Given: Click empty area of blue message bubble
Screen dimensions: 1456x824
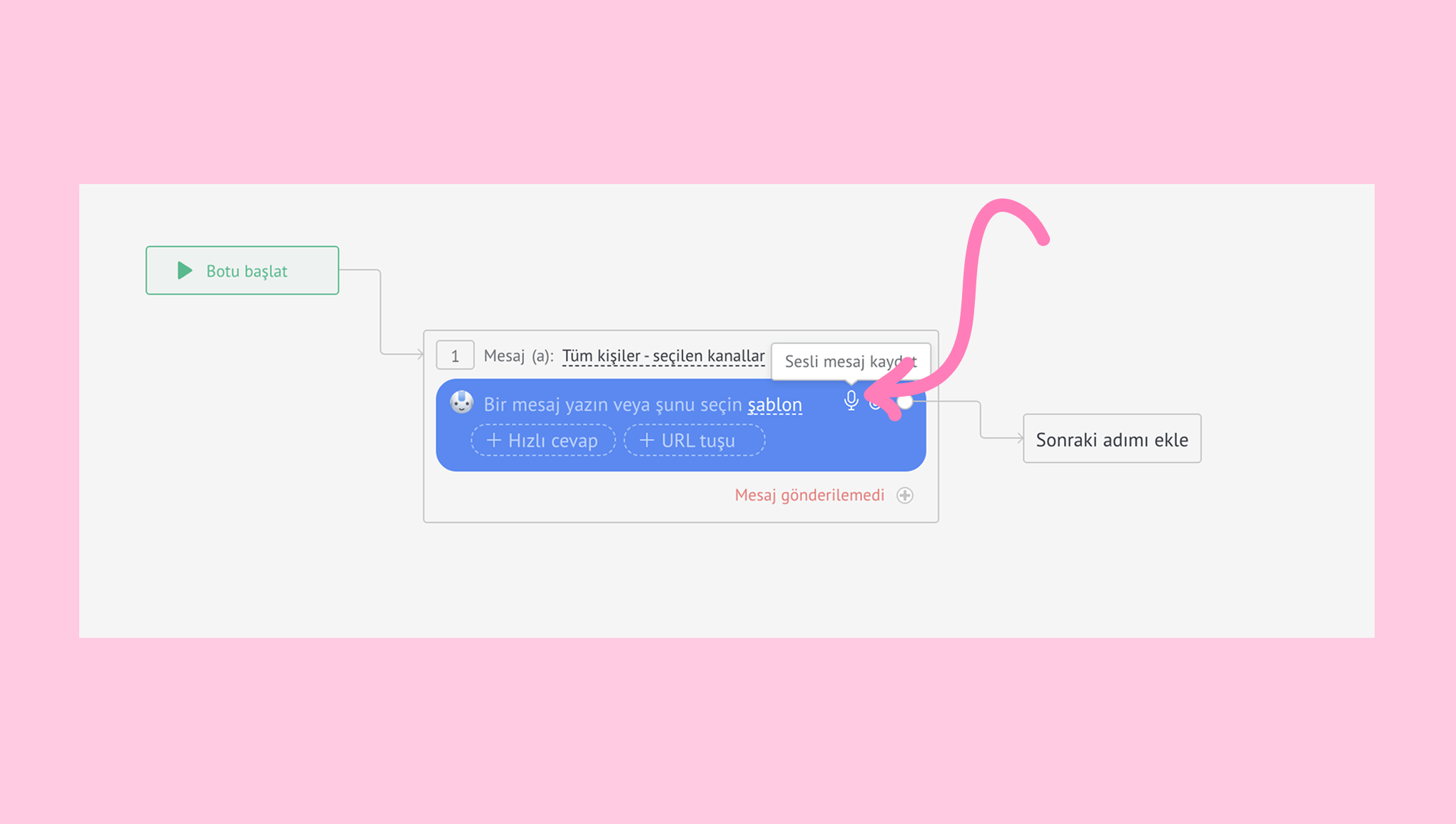Looking at the screenshot, I should click(842, 446).
